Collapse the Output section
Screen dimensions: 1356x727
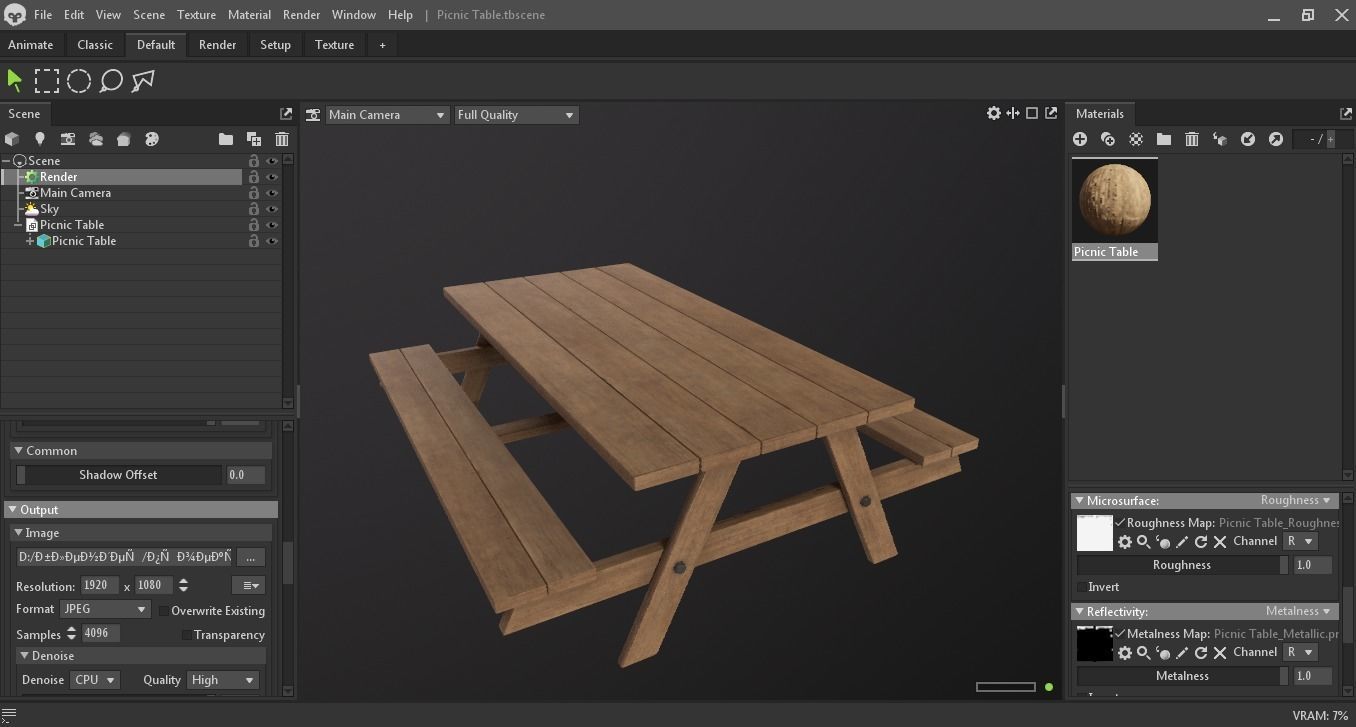(x=12, y=510)
